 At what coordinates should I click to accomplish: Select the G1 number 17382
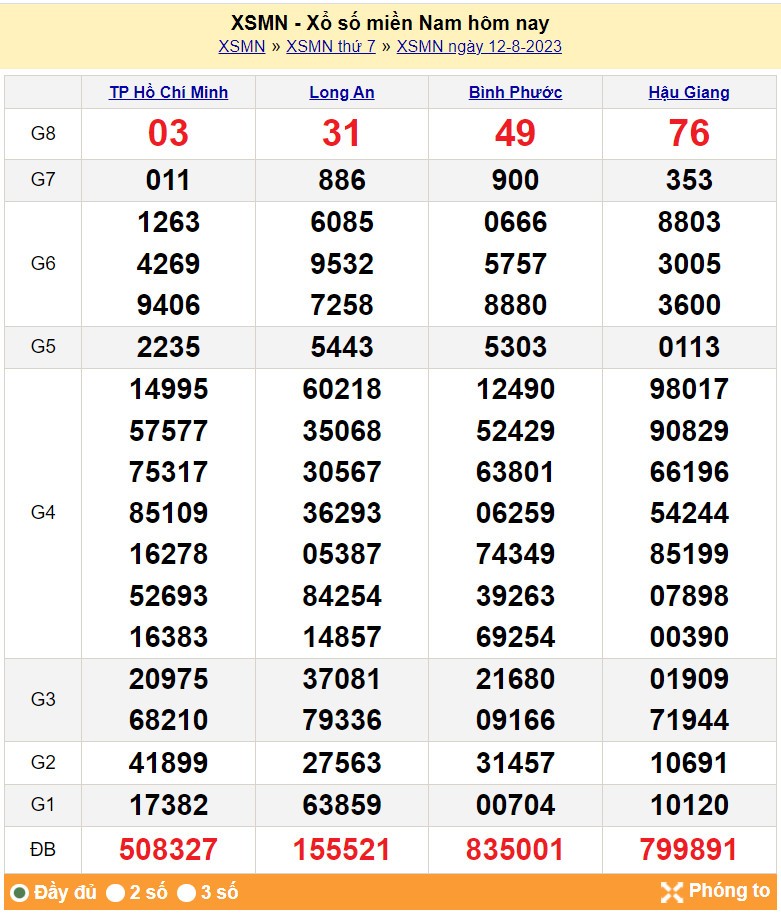168,805
